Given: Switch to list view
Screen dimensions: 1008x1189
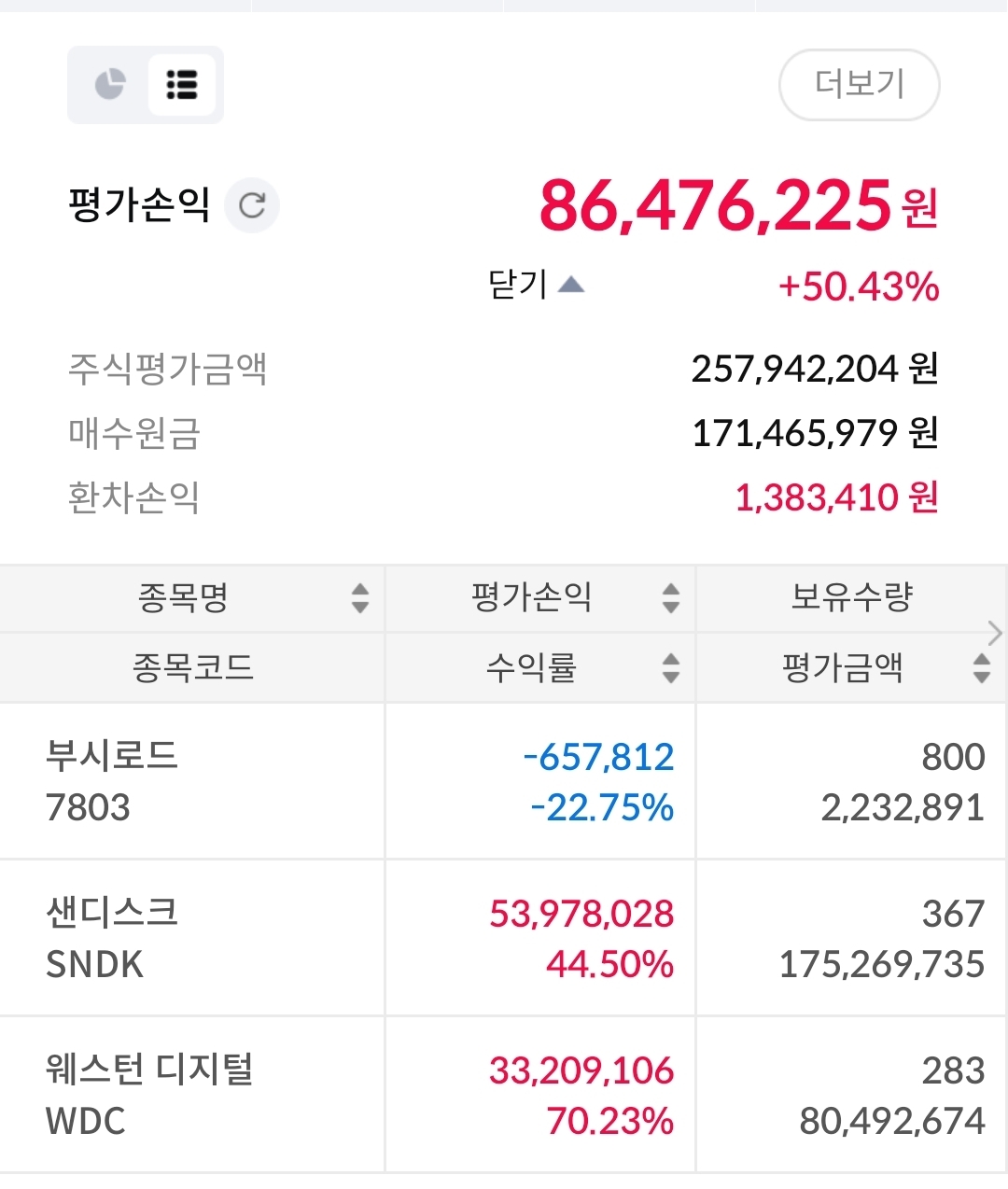Looking at the screenshot, I should coord(182,84).
